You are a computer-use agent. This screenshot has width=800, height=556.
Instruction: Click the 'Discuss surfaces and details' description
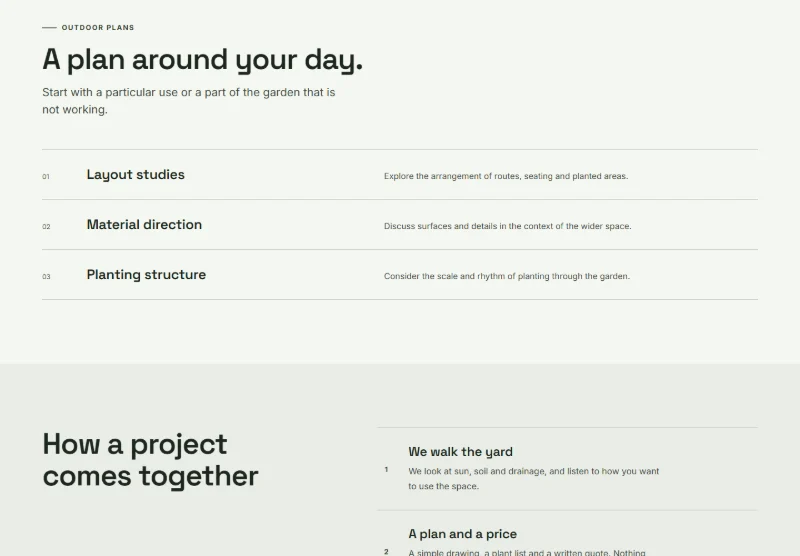coord(508,226)
